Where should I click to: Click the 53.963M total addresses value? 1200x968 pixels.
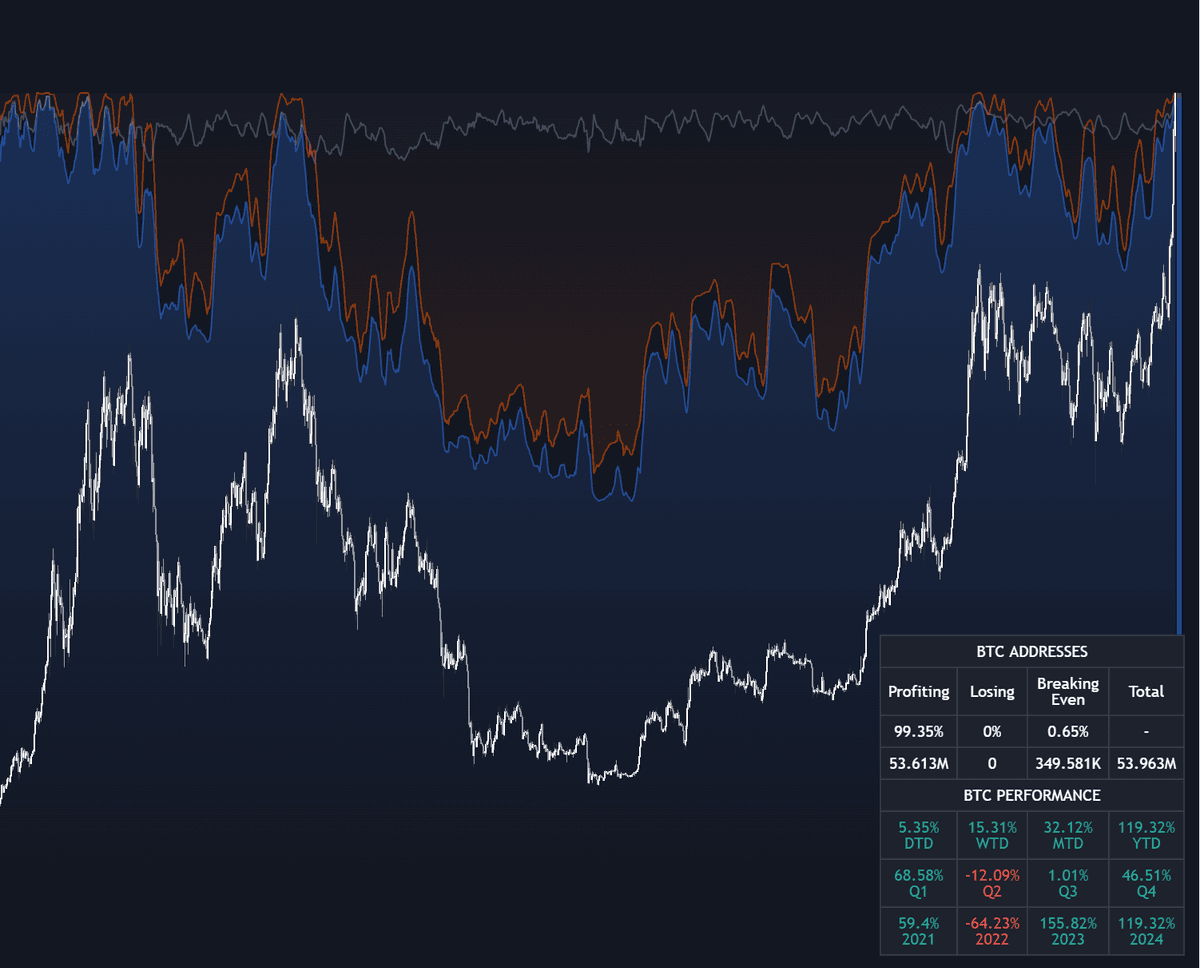pos(1146,764)
